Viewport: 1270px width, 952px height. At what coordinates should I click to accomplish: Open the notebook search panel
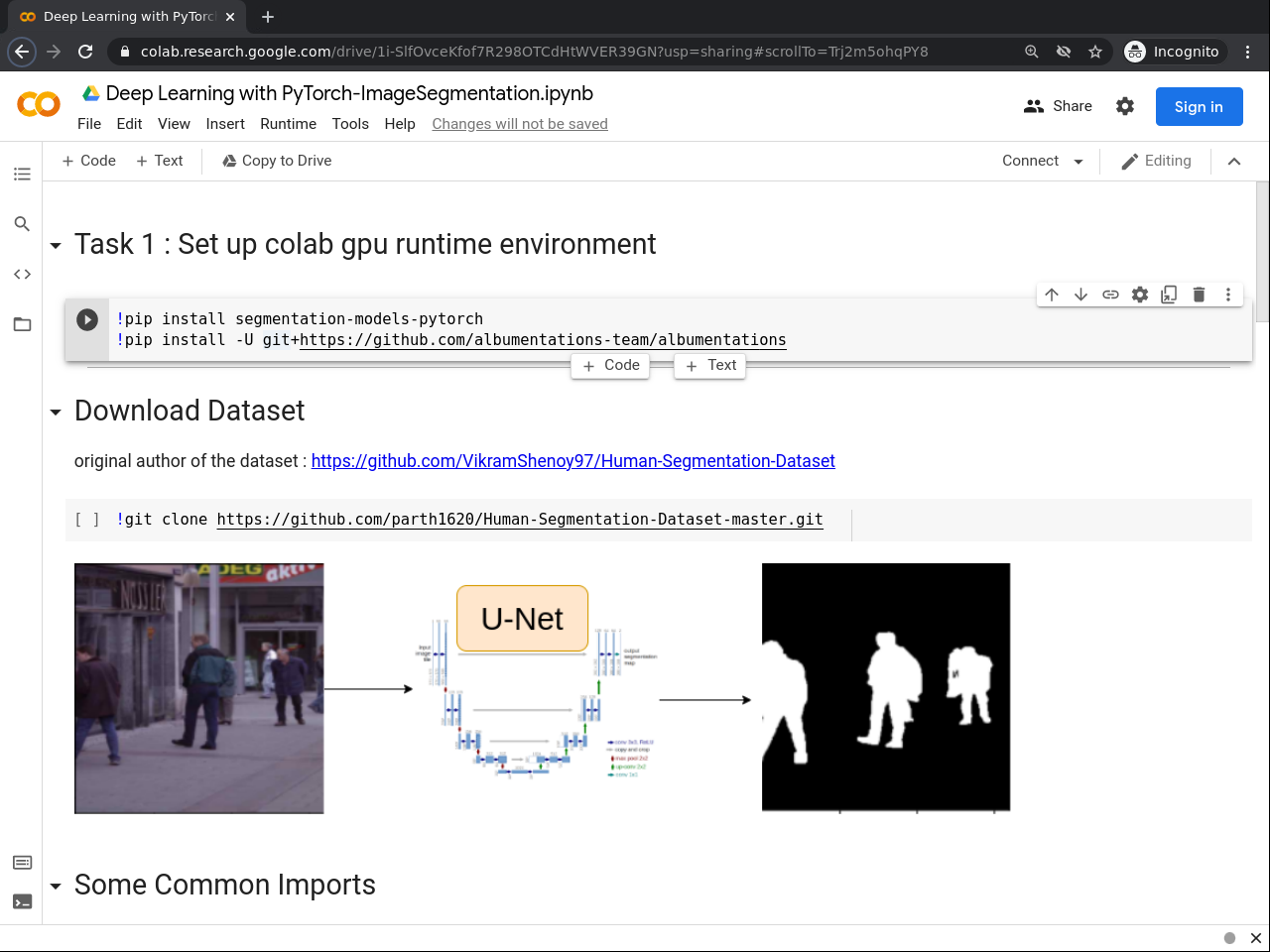coord(22,224)
